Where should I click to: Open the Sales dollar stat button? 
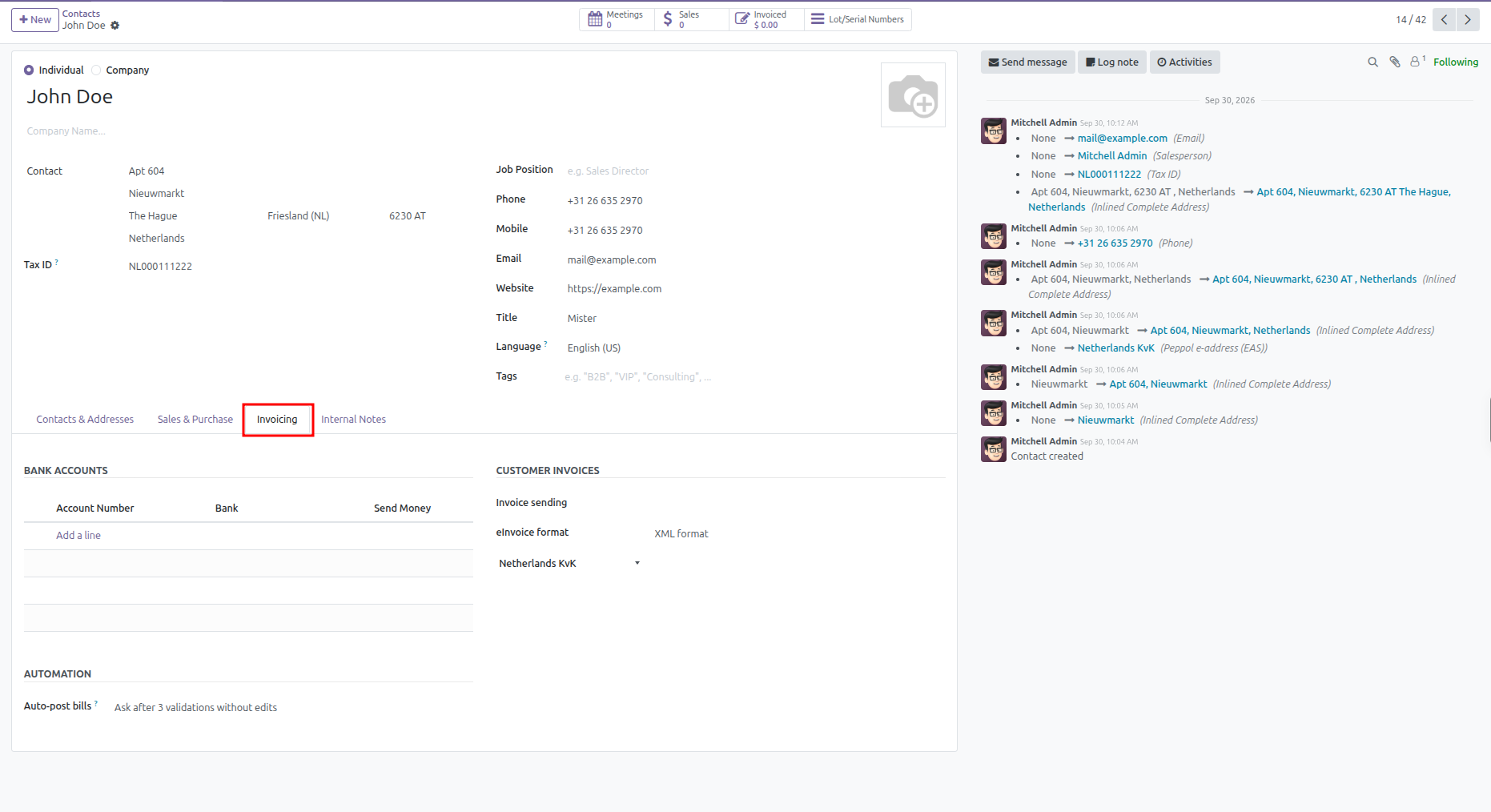pos(691,19)
